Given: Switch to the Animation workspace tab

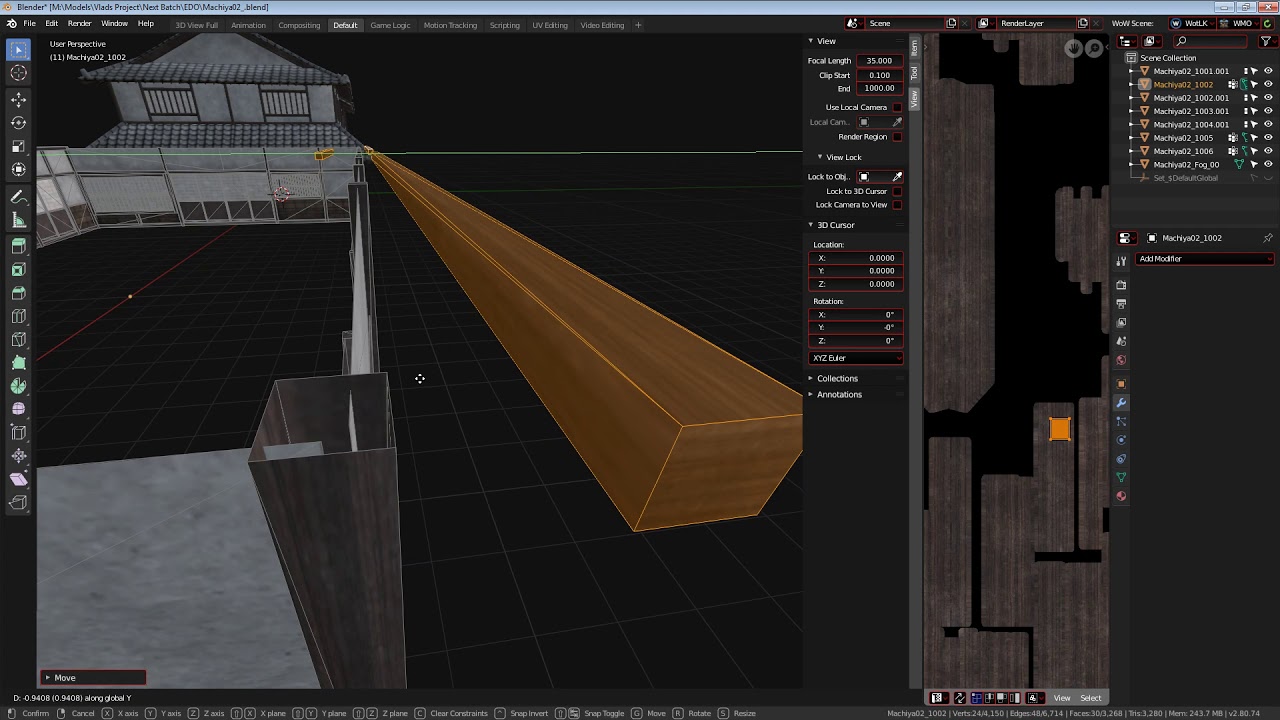Looking at the screenshot, I should (248, 25).
